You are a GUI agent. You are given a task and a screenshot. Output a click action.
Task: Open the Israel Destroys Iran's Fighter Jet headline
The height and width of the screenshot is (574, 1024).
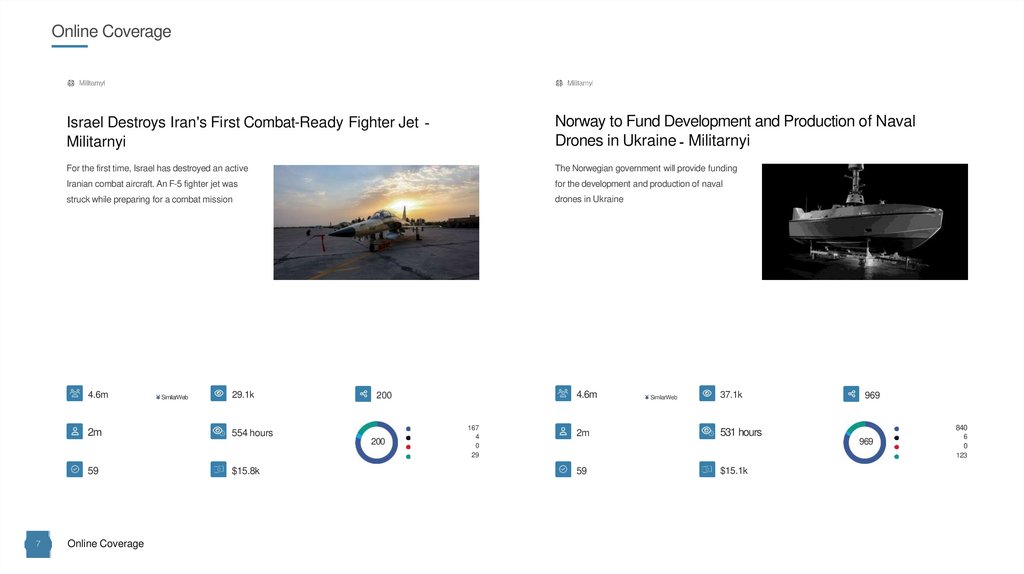(x=248, y=132)
